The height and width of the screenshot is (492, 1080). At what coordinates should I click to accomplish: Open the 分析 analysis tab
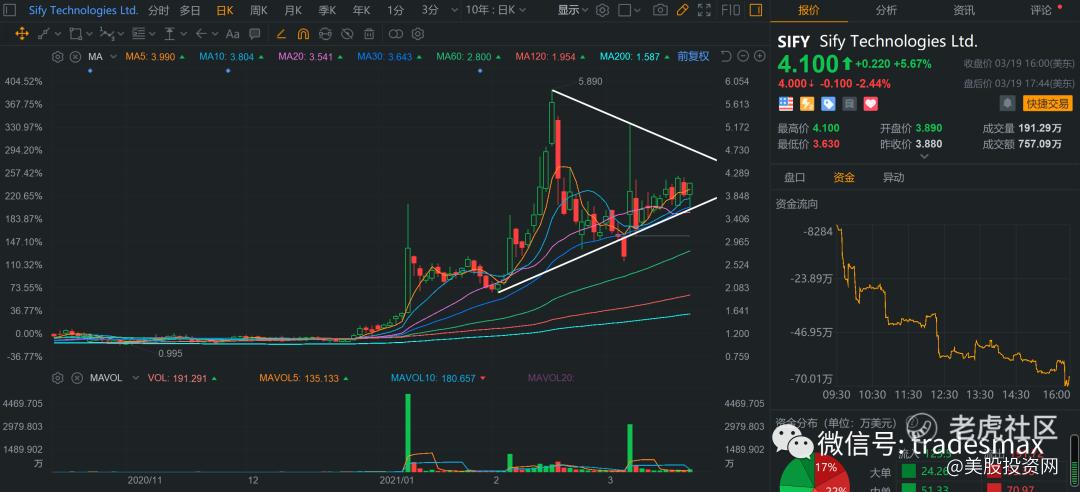pyautogui.click(x=886, y=10)
